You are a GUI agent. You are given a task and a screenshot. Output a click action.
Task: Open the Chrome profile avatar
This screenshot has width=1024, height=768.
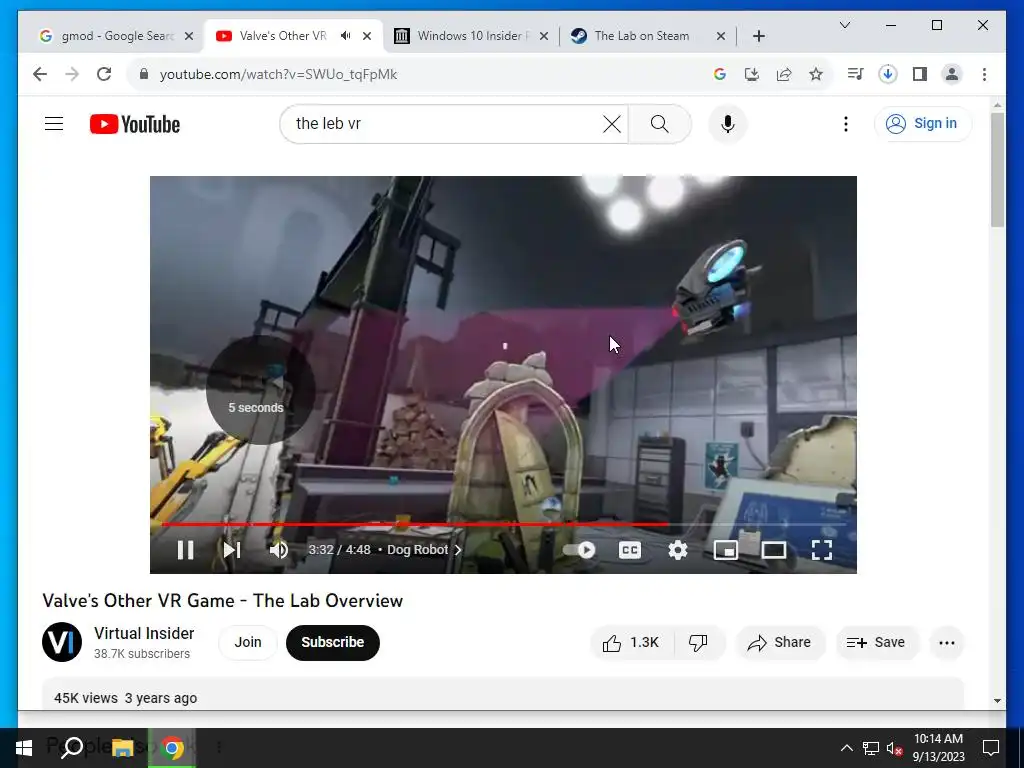[x=952, y=74]
